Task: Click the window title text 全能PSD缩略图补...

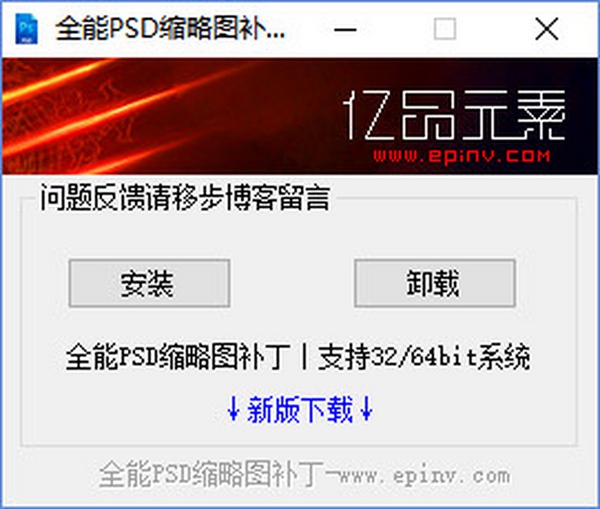Action: tap(170, 28)
